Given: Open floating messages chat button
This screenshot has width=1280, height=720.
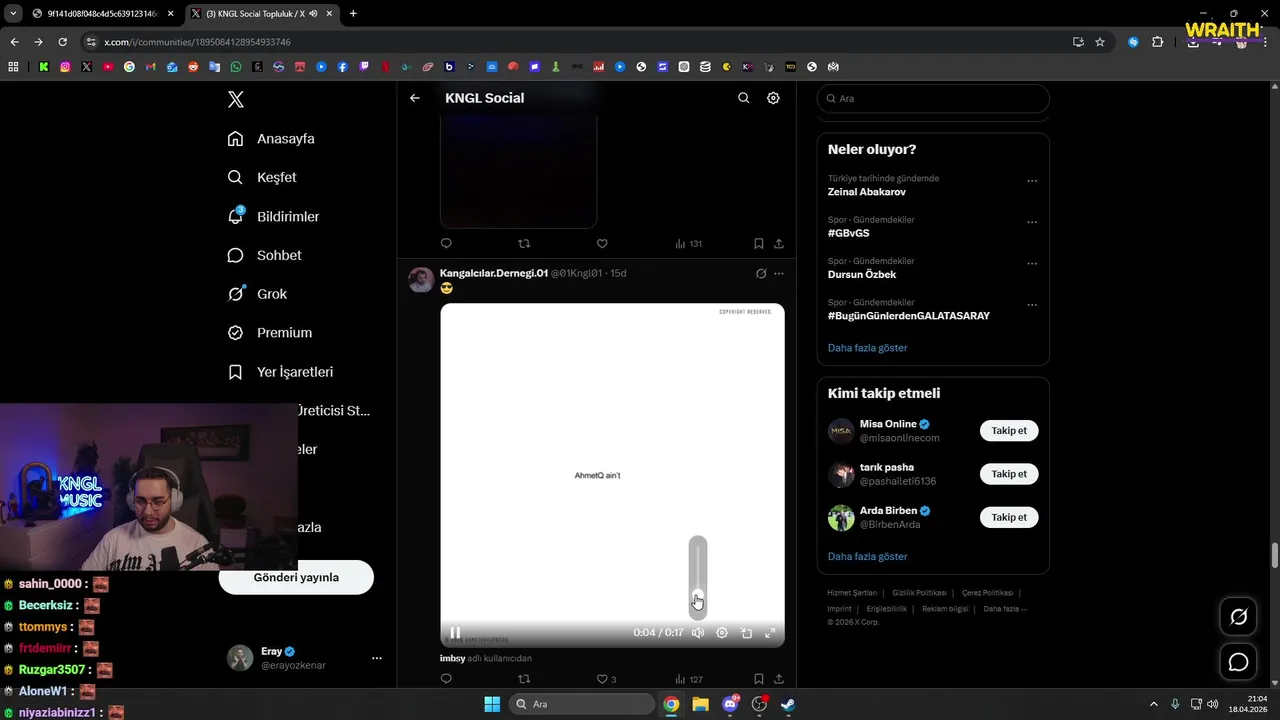Looking at the screenshot, I should coord(1238,662).
